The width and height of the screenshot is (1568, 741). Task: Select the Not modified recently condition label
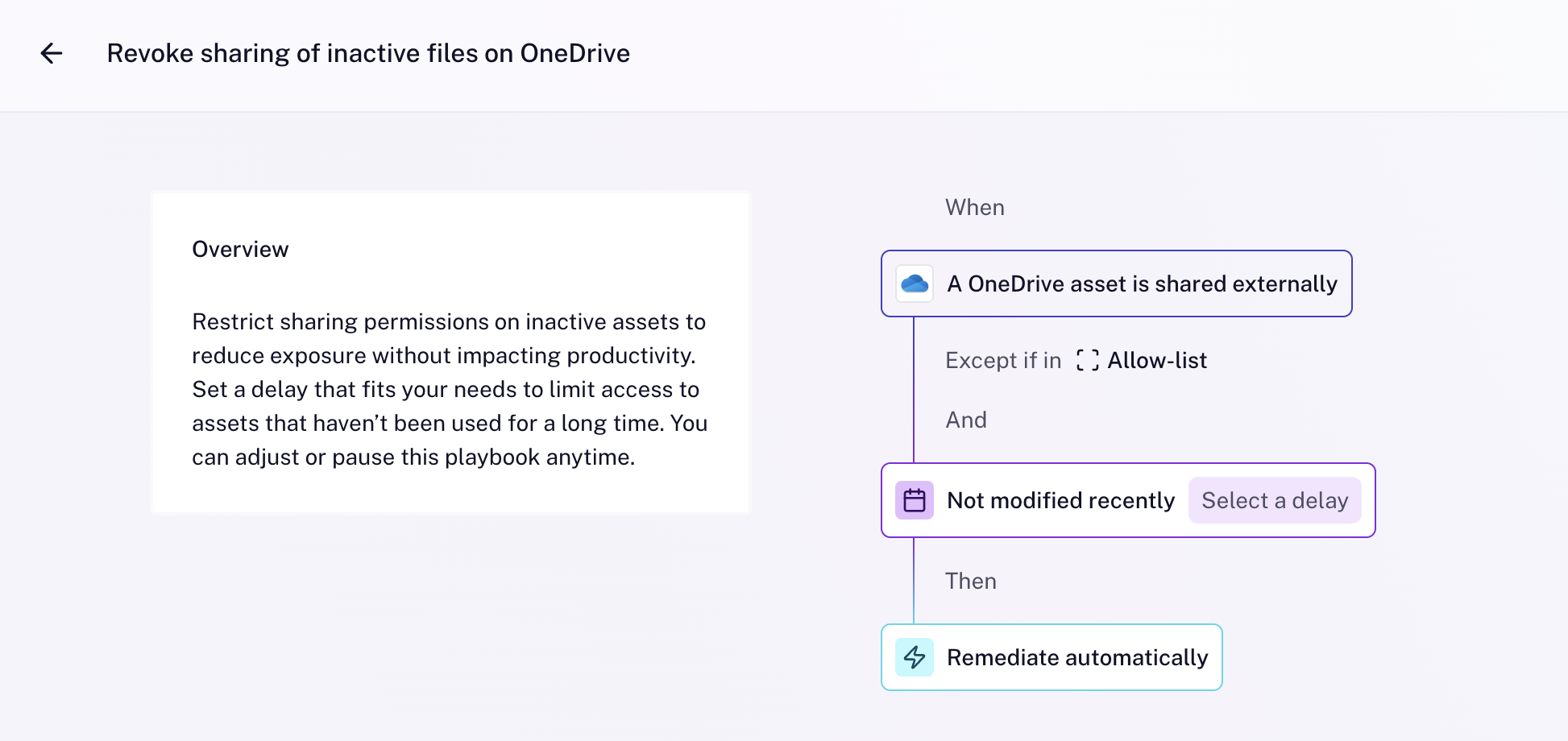(1061, 500)
